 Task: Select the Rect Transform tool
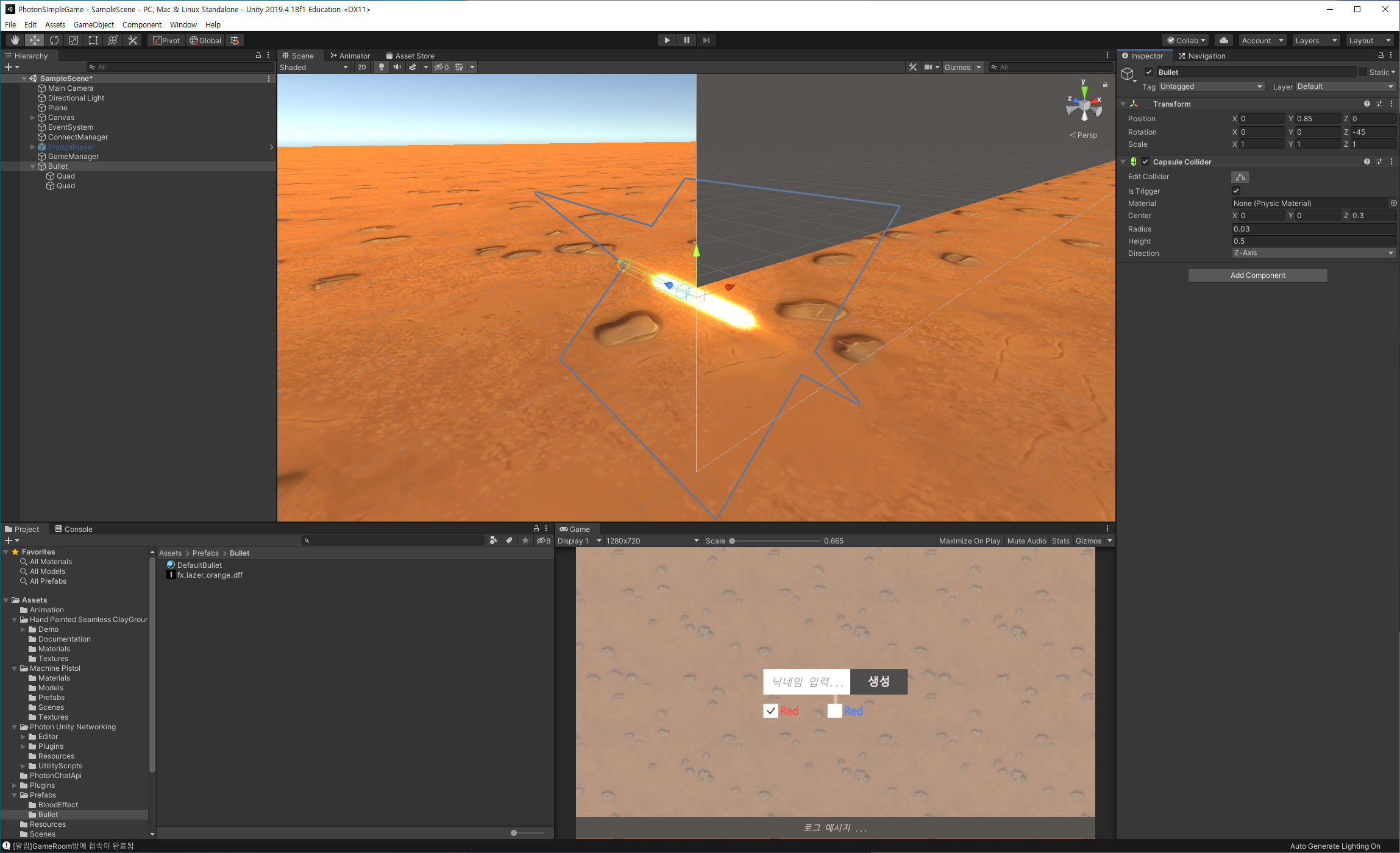(93, 40)
